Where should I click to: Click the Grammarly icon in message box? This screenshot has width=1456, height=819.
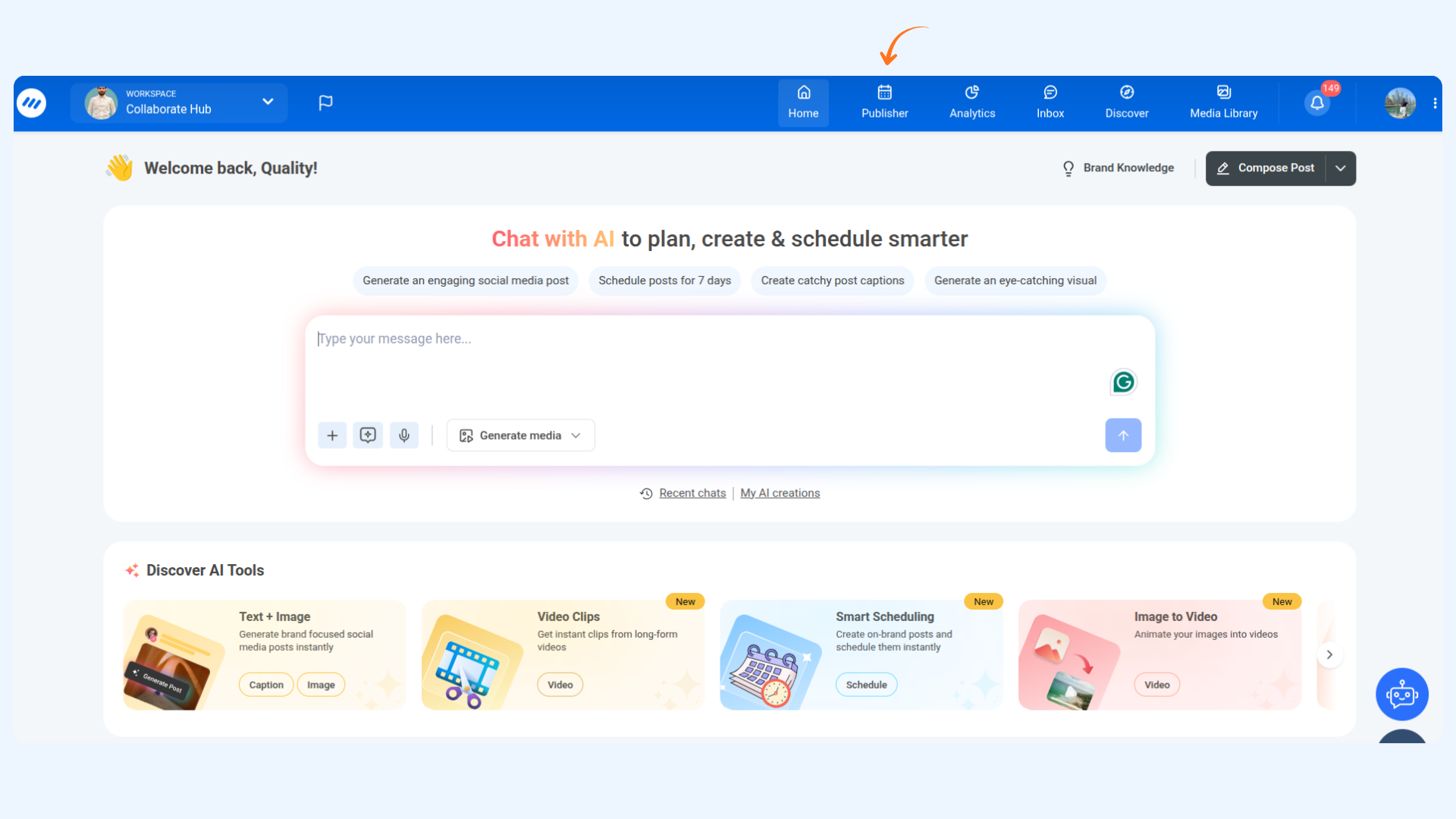click(1123, 382)
